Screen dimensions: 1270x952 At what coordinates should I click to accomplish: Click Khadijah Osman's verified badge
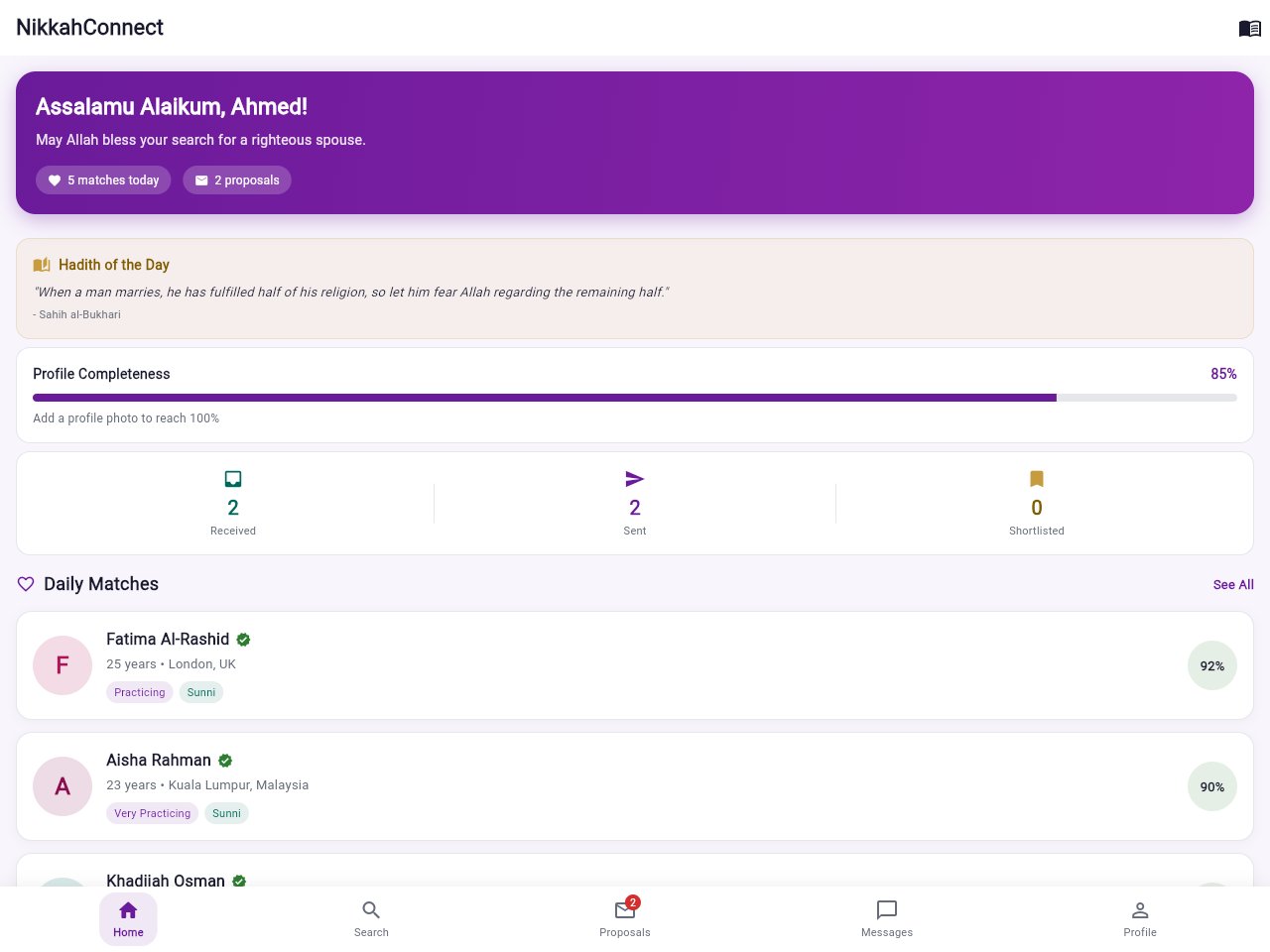[x=239, y=881]
